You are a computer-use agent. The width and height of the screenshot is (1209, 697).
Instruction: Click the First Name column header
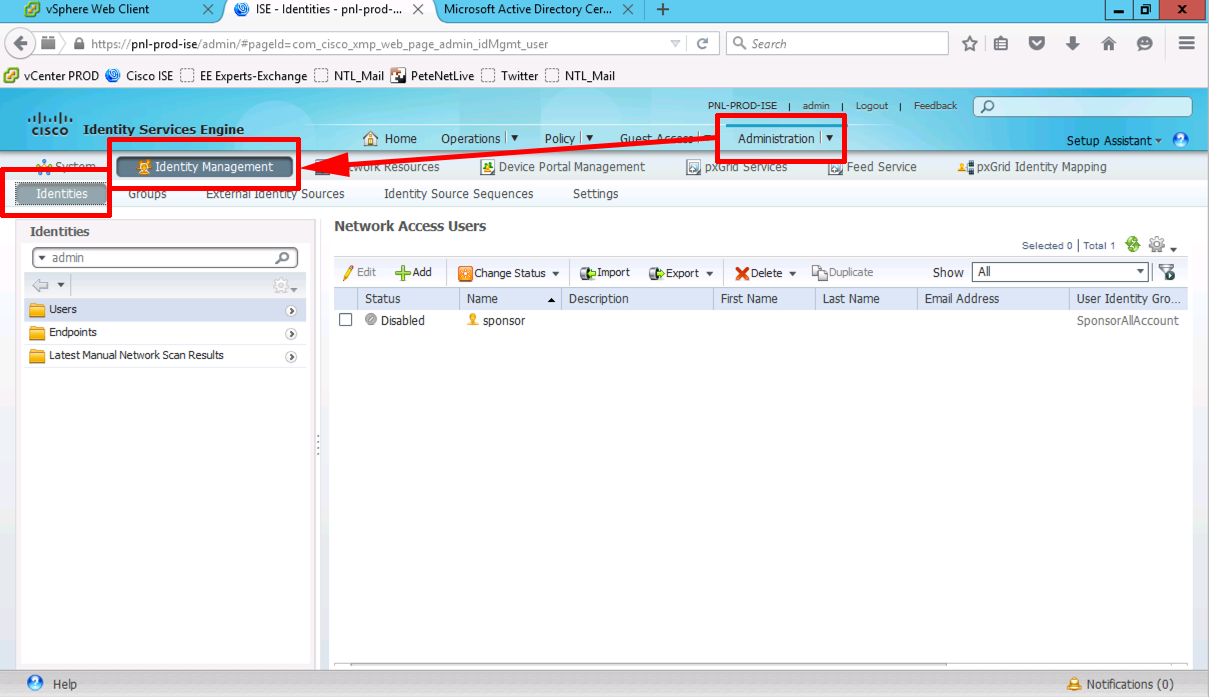click(763, 298)
